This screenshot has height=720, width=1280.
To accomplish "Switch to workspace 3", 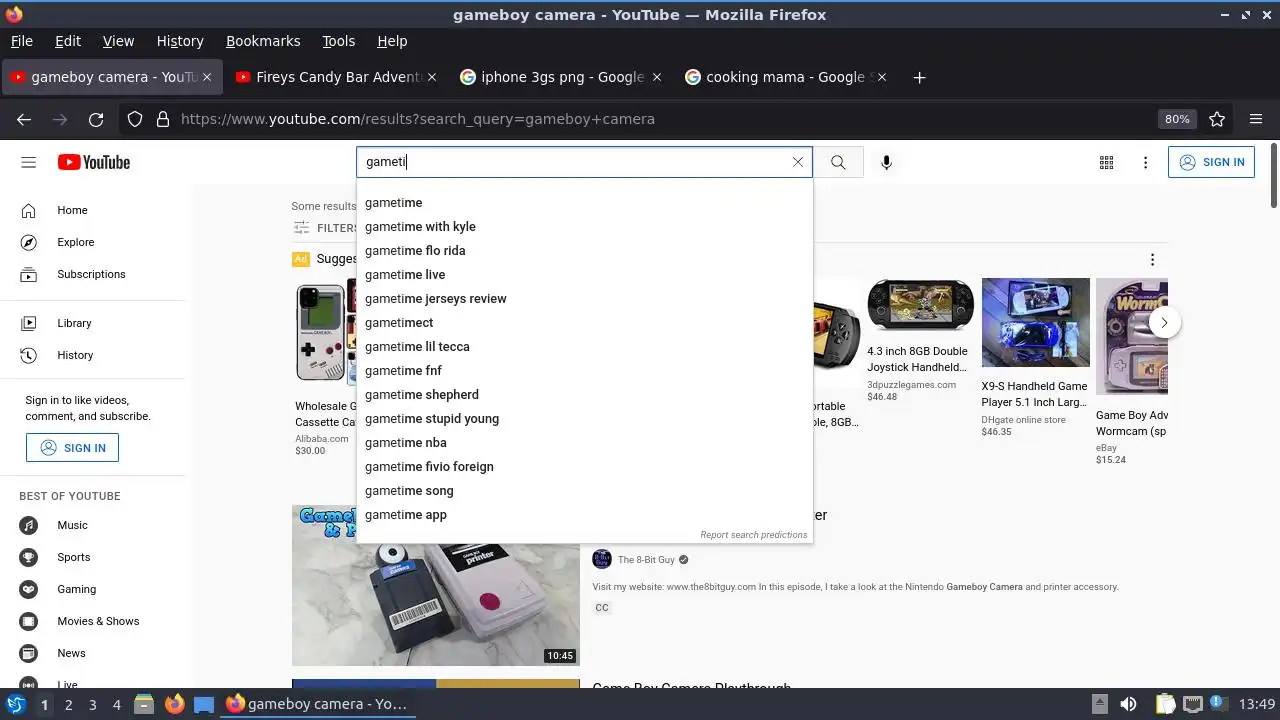I will (x=92, y=705).
